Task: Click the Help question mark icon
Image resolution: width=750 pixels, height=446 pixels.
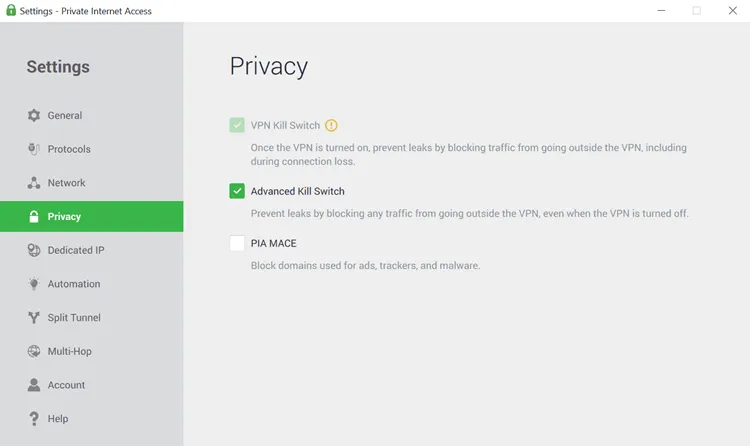Action: pos(34,419)
